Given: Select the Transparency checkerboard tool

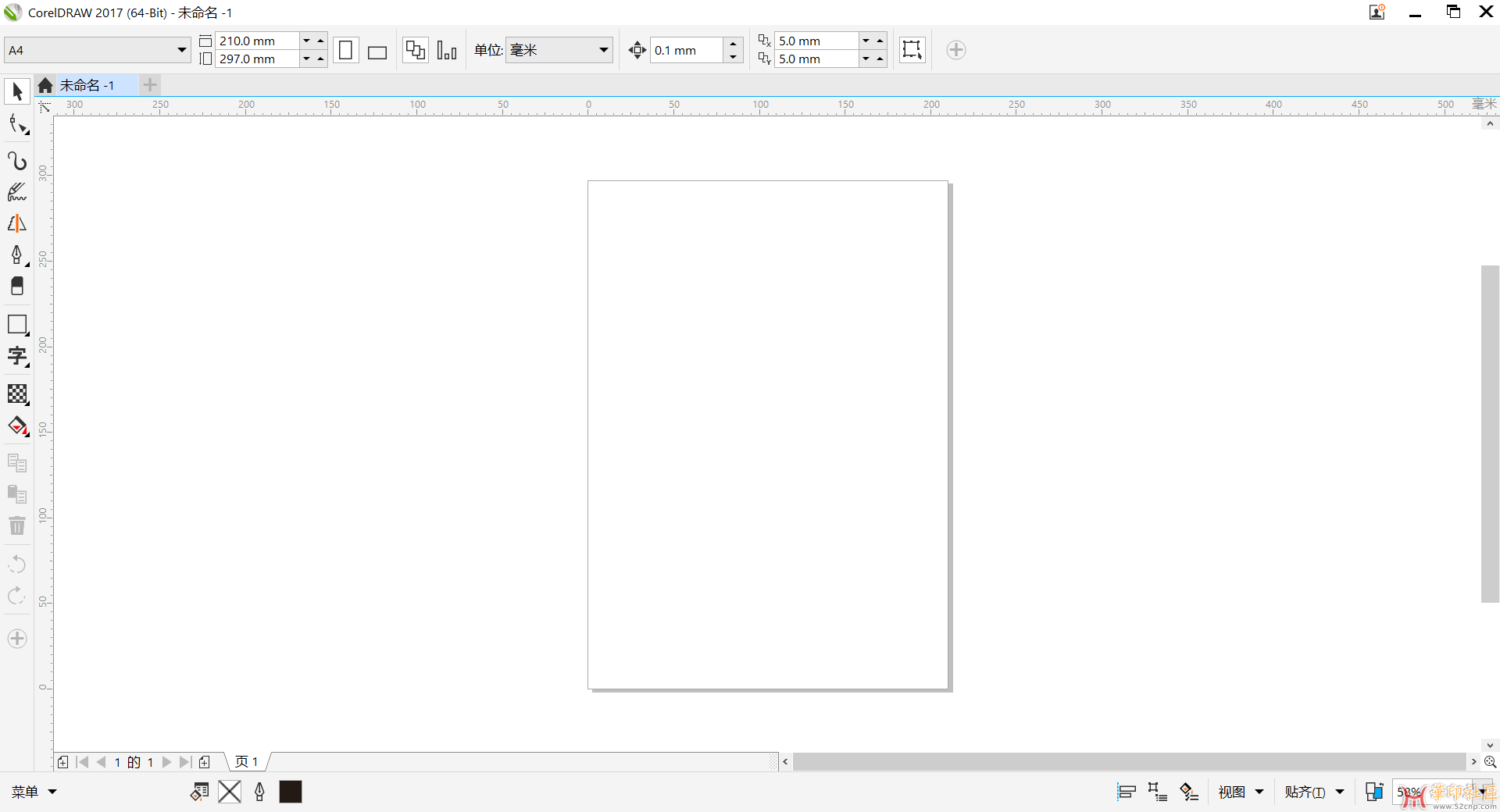Looking at the screenshot, I should [17, 394].
